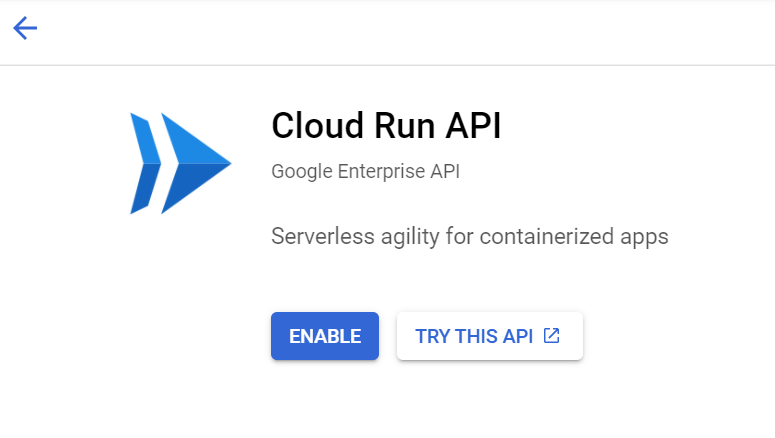Select the Cloud Run API title

tap(387, 126)
